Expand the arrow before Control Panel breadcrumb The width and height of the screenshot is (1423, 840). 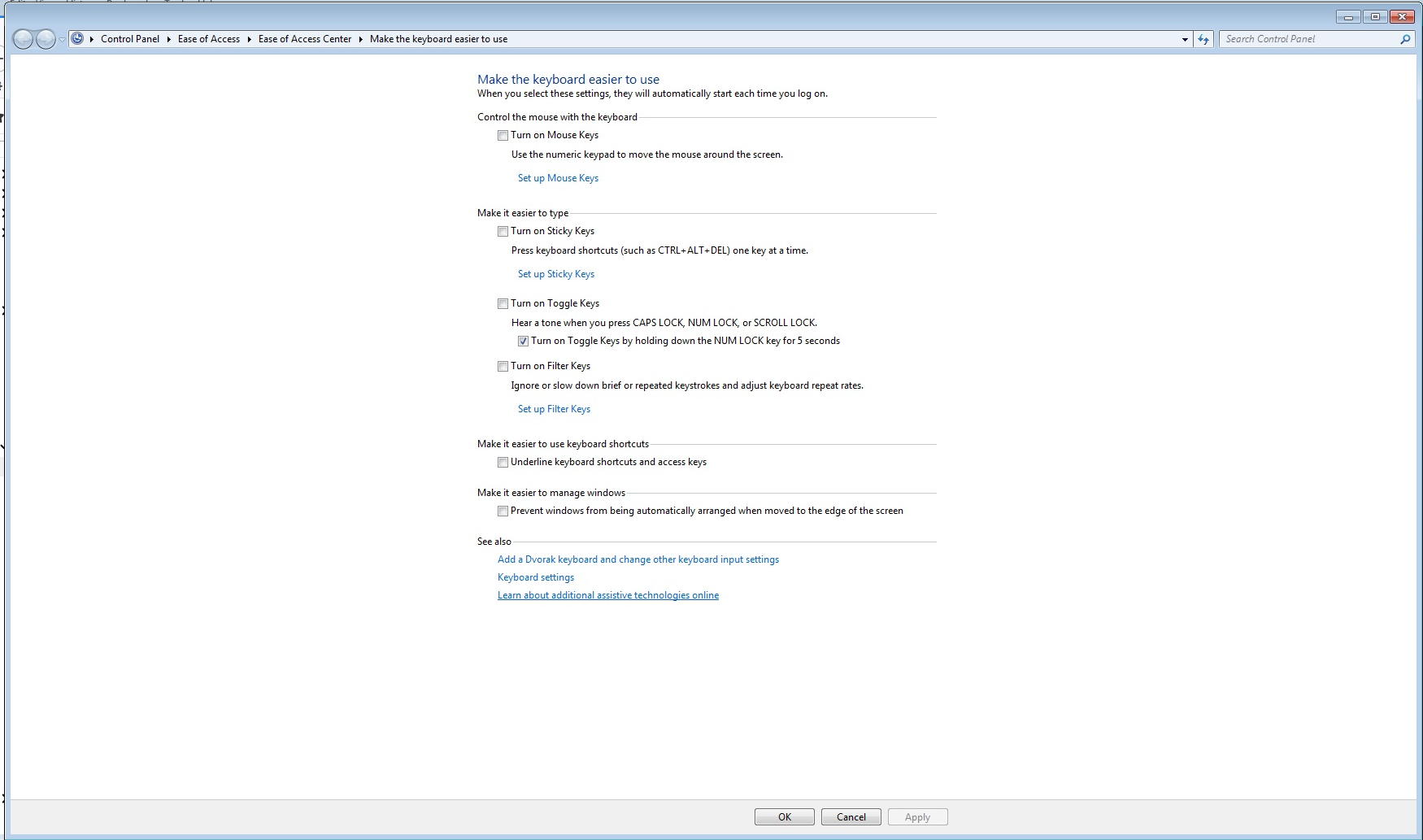coord(92,39)
